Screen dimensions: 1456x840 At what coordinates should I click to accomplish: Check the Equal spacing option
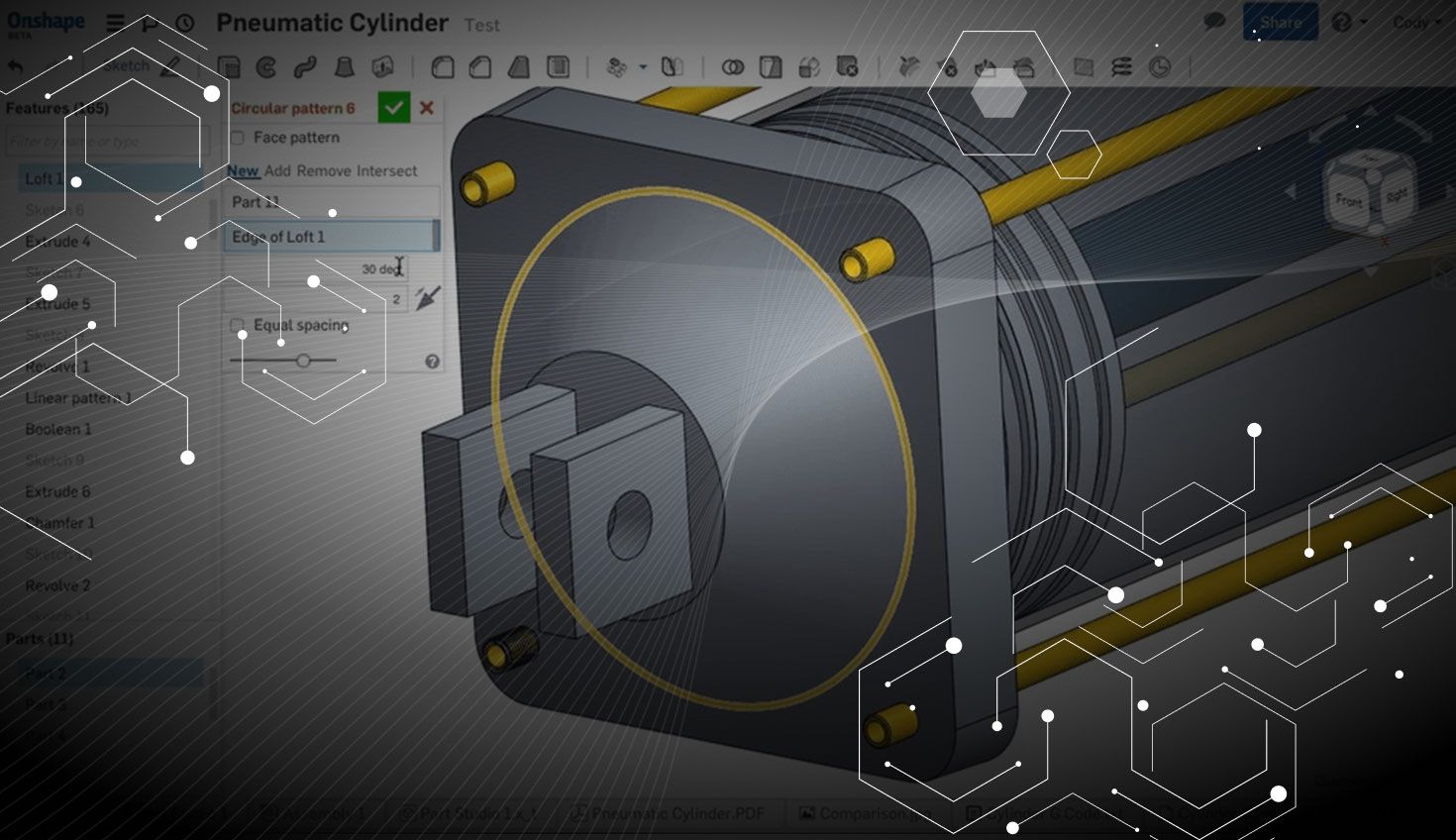coord(238,325)
